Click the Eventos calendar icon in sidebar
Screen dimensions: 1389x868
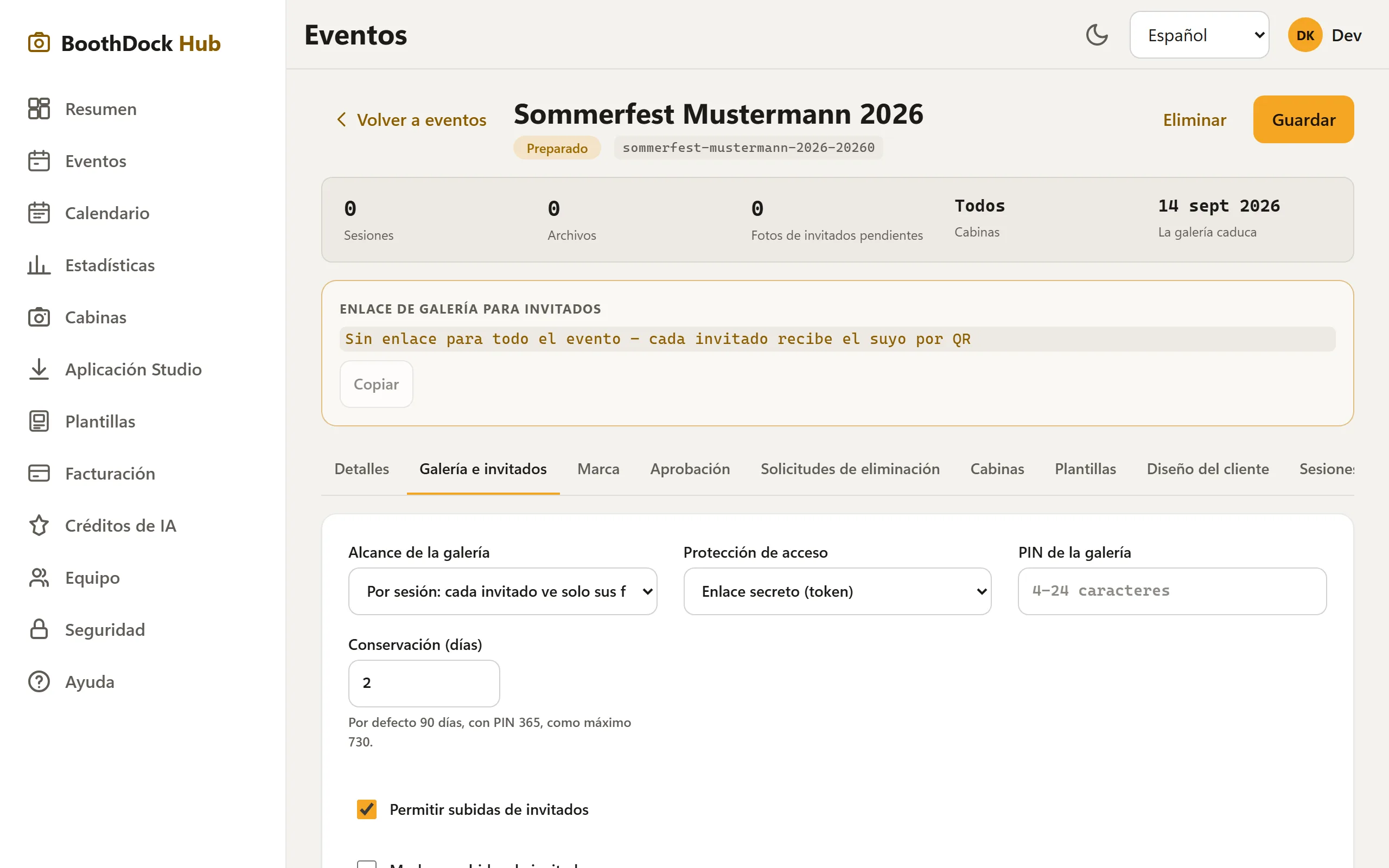click(39, 161)
